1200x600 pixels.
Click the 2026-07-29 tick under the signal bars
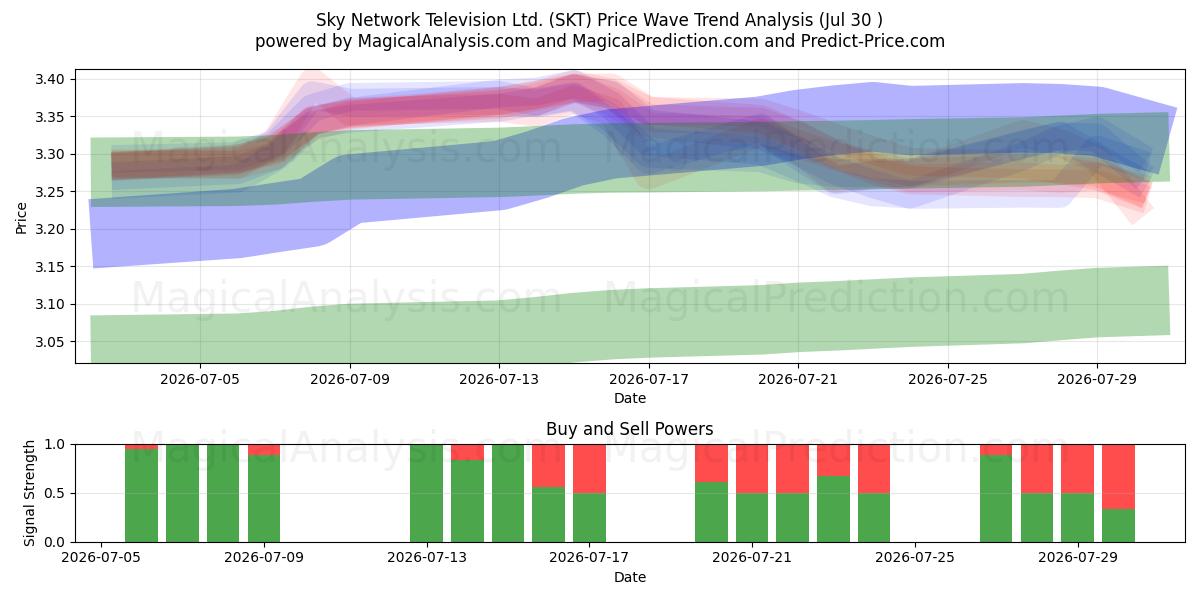click(x=1078, y=558)
